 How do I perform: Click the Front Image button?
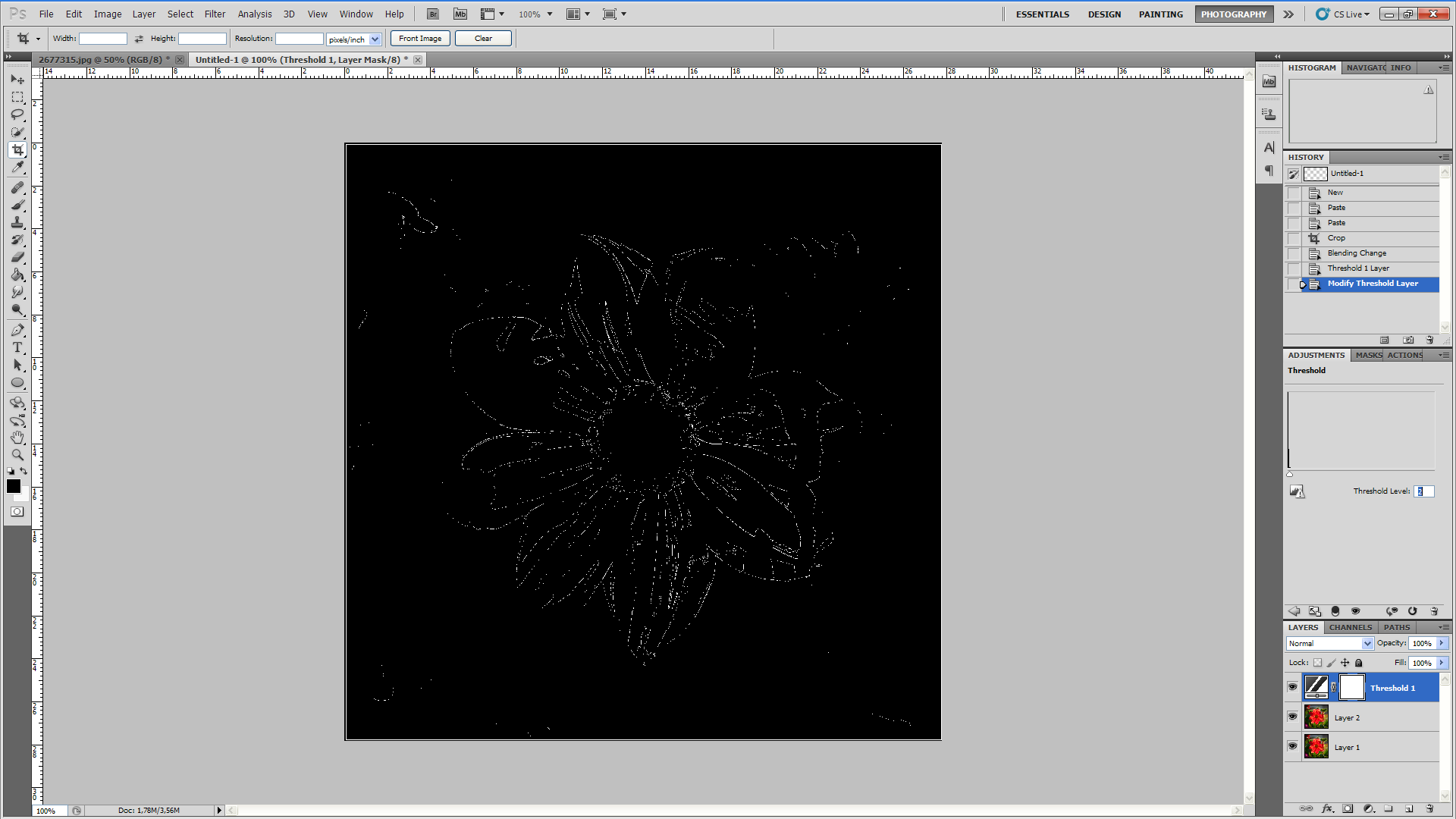pos(420,39)
